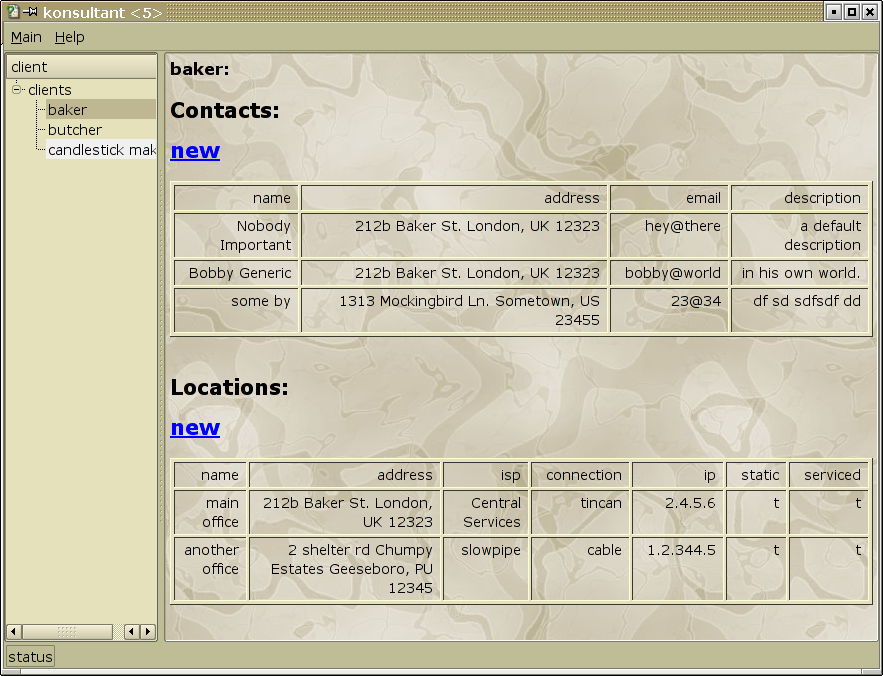Image resolution: width=883 pixels, height=676 pixels.
Task: Add a new contact via link
Action: (x=195, y=150)
